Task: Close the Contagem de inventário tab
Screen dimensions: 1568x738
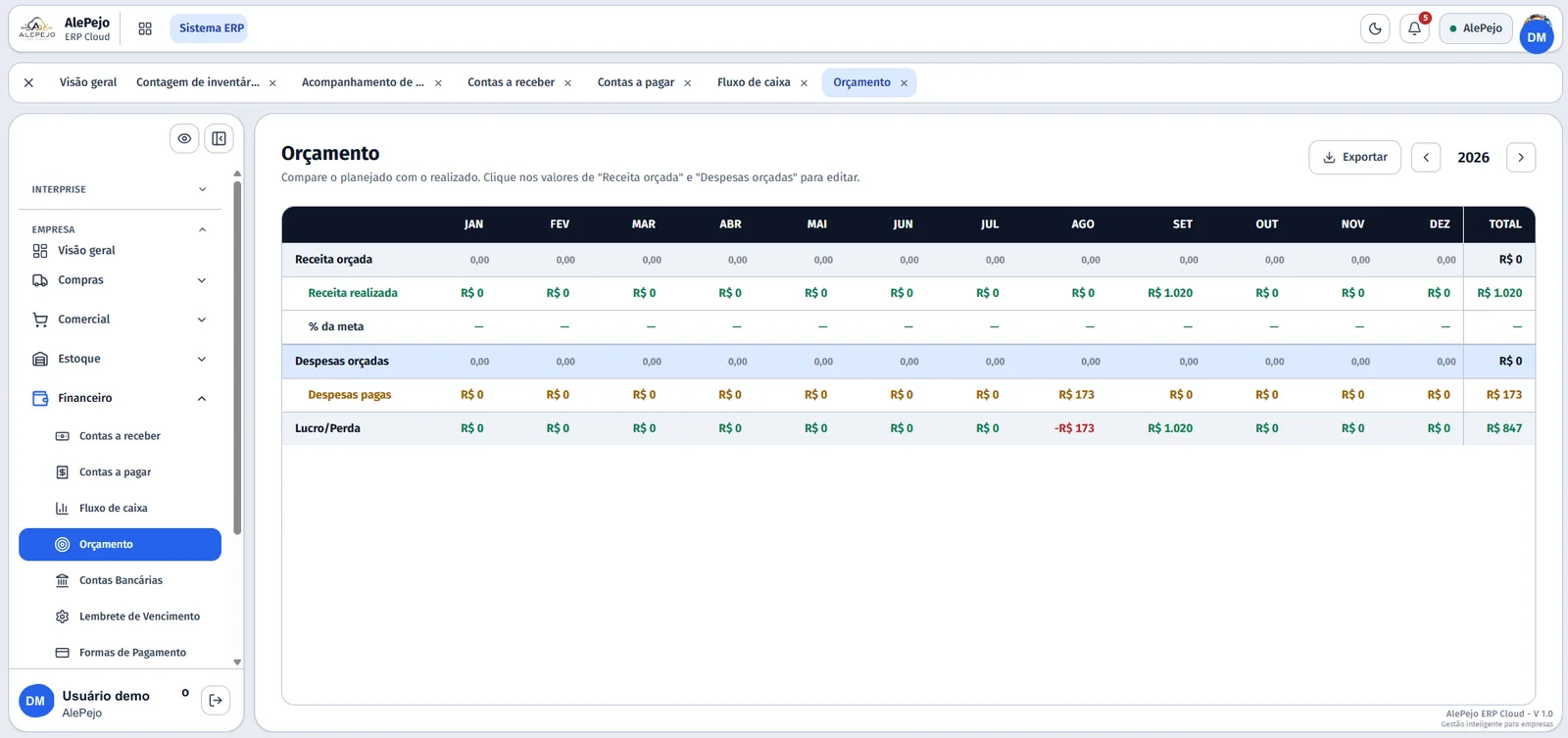Action: [x=272, y=83]
